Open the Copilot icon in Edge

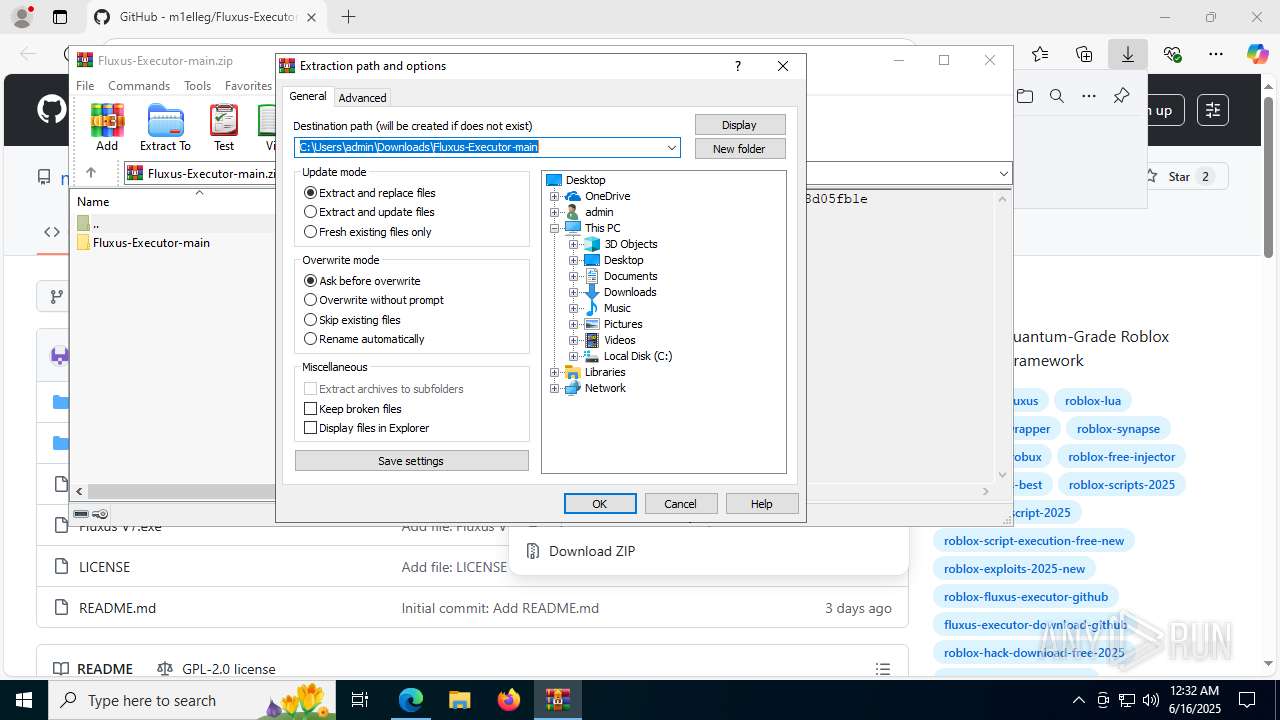pyautogui.click(x=1257, y=54)
